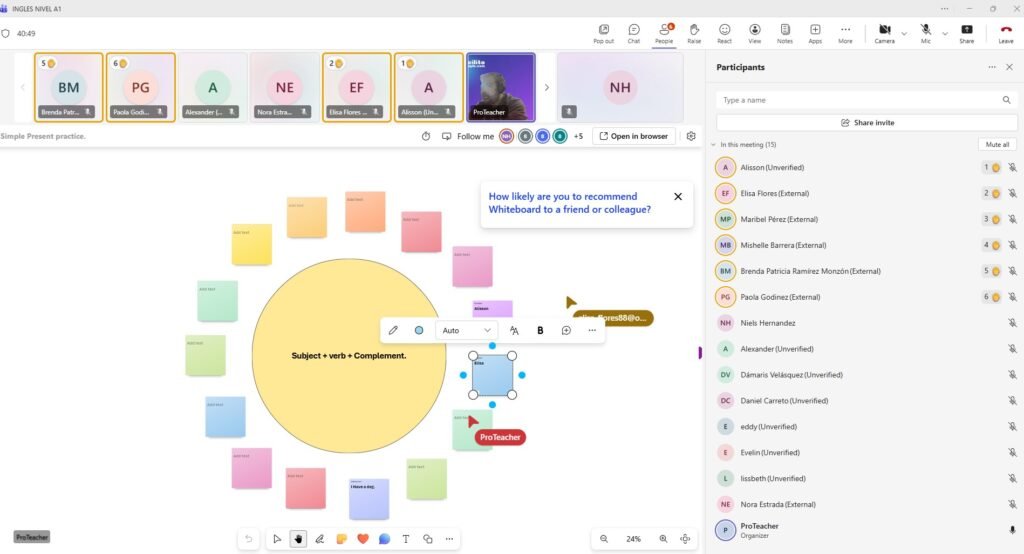Image resolution: width=1024 pixels, height=554 pixels.
Task: Collapse the In this meeting list
Action: [713, 145]
